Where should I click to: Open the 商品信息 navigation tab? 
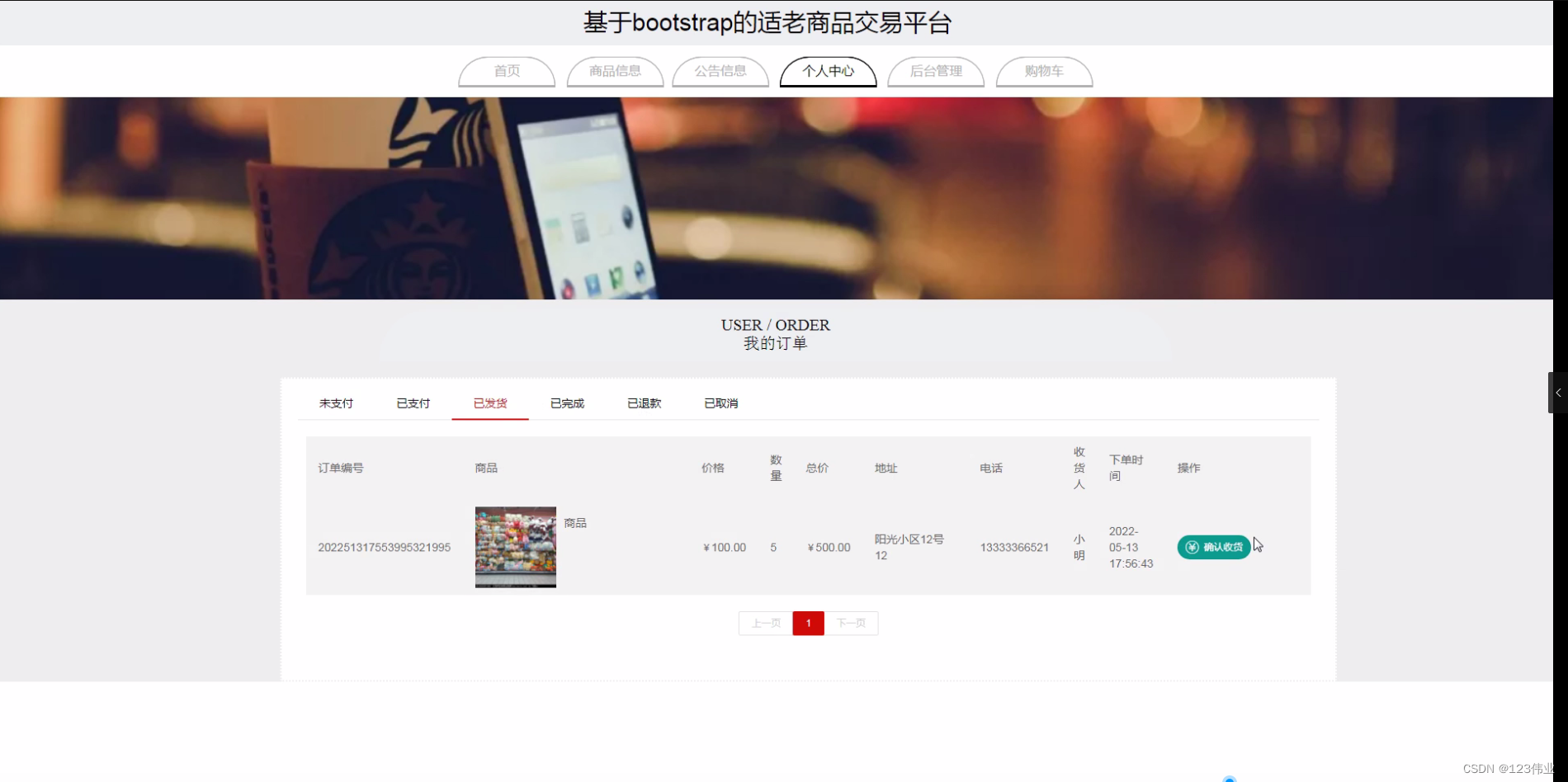click(x=614, y=72)
